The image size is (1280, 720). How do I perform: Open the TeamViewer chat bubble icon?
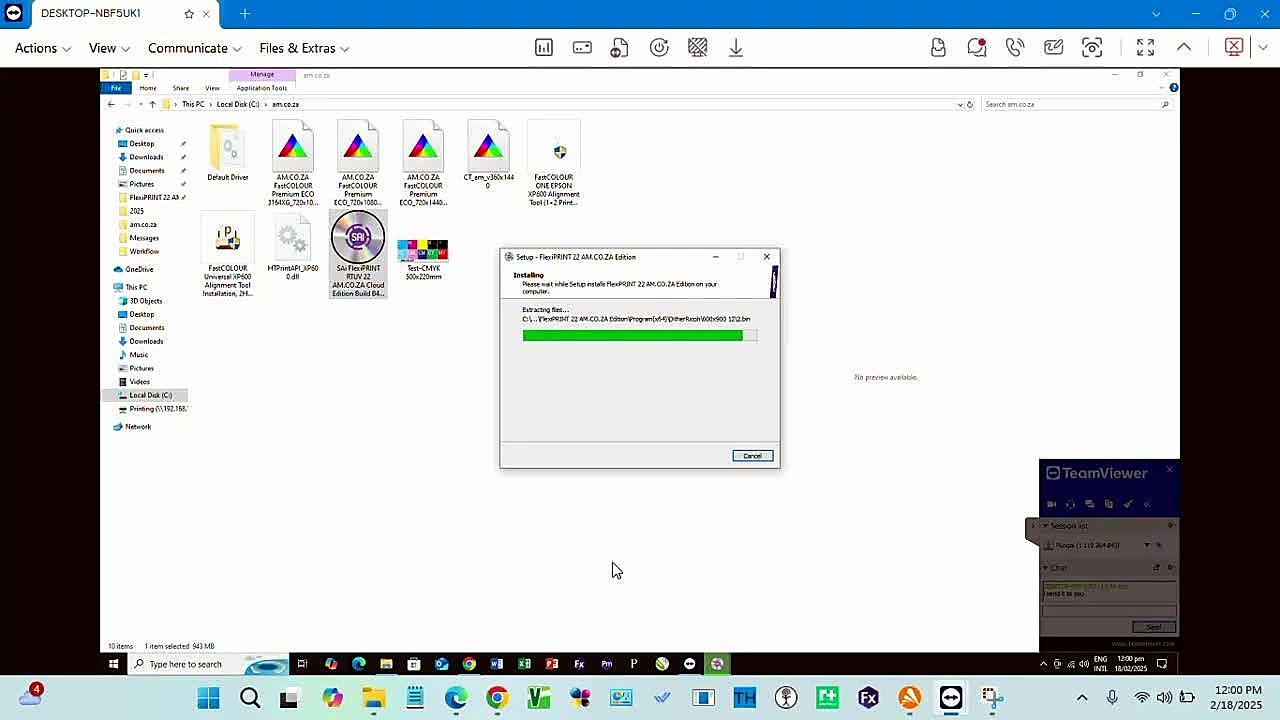click(977, 48)
